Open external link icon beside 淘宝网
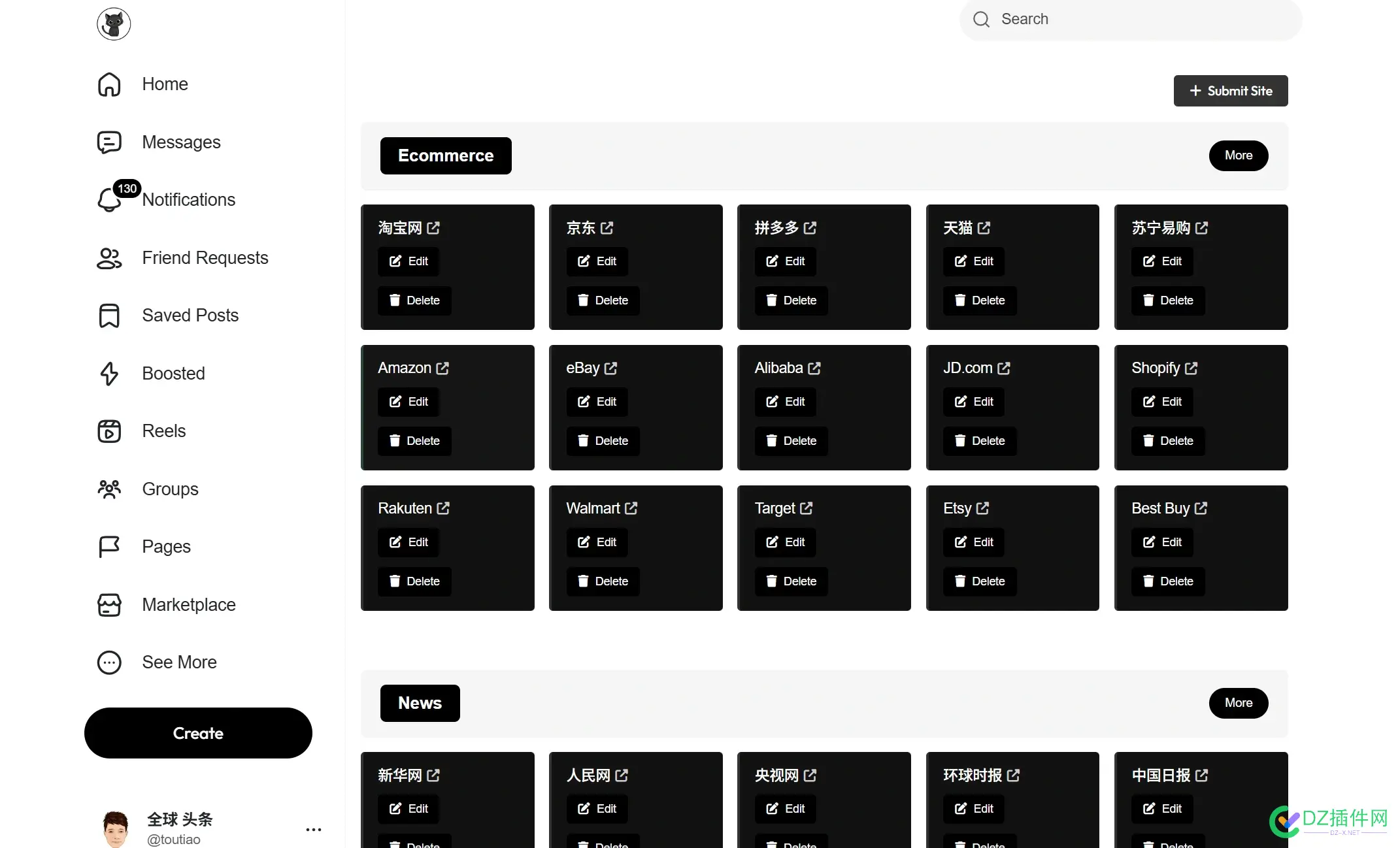This screenshot has height=848, width=1400. point(433,228)
